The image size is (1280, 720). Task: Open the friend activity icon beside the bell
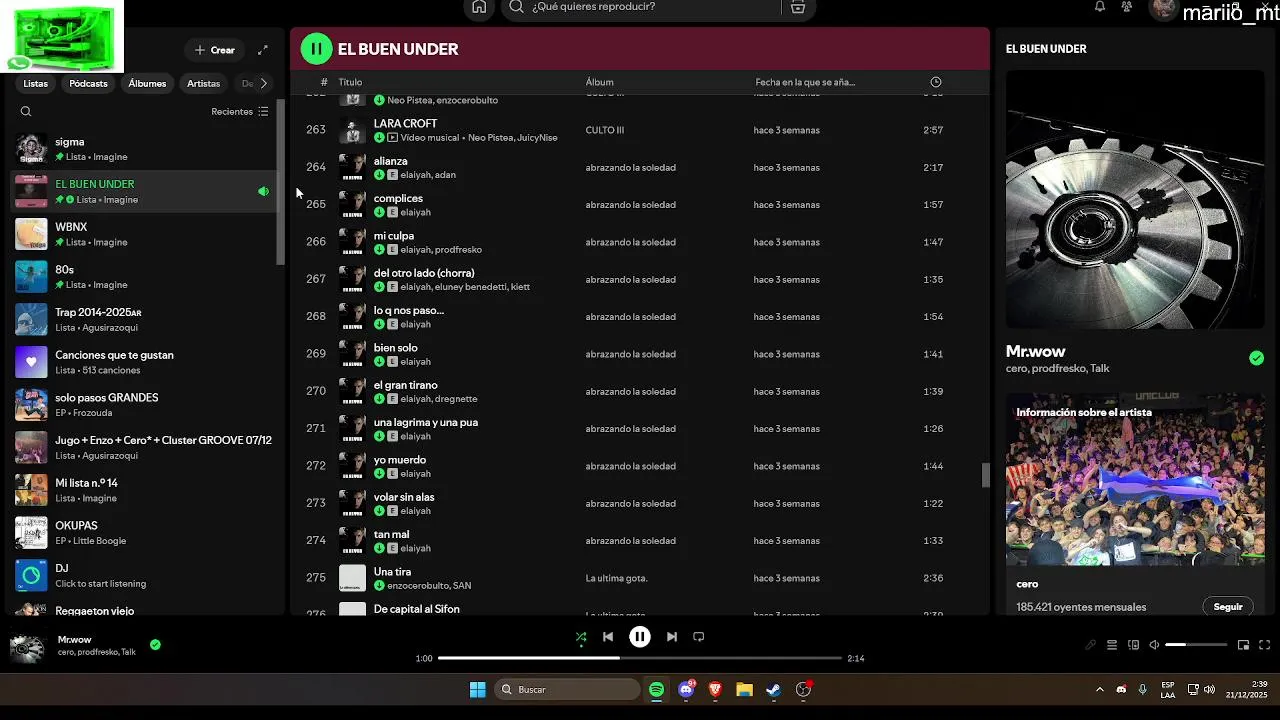point(1127,7)
